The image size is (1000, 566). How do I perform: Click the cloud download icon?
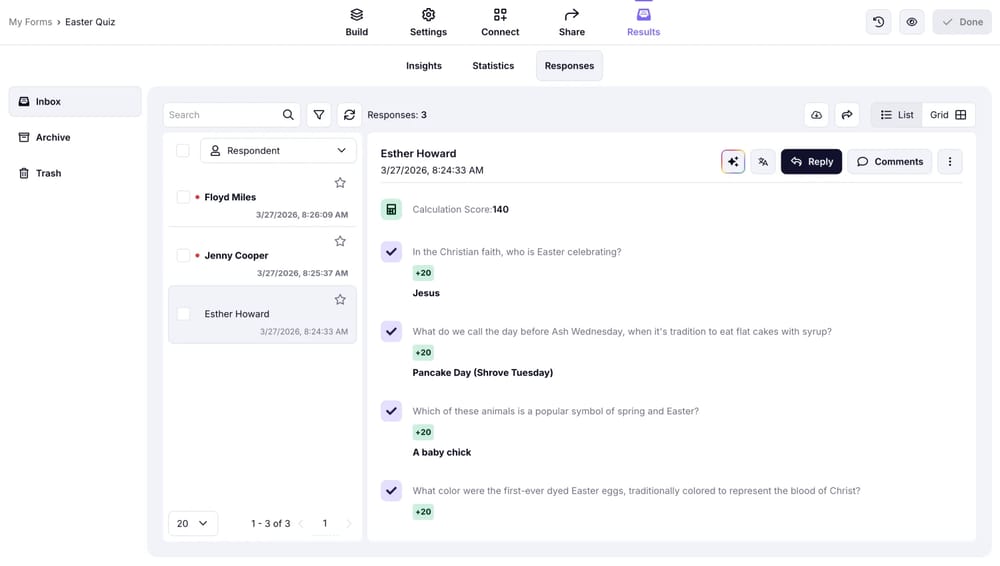point(817,115)
